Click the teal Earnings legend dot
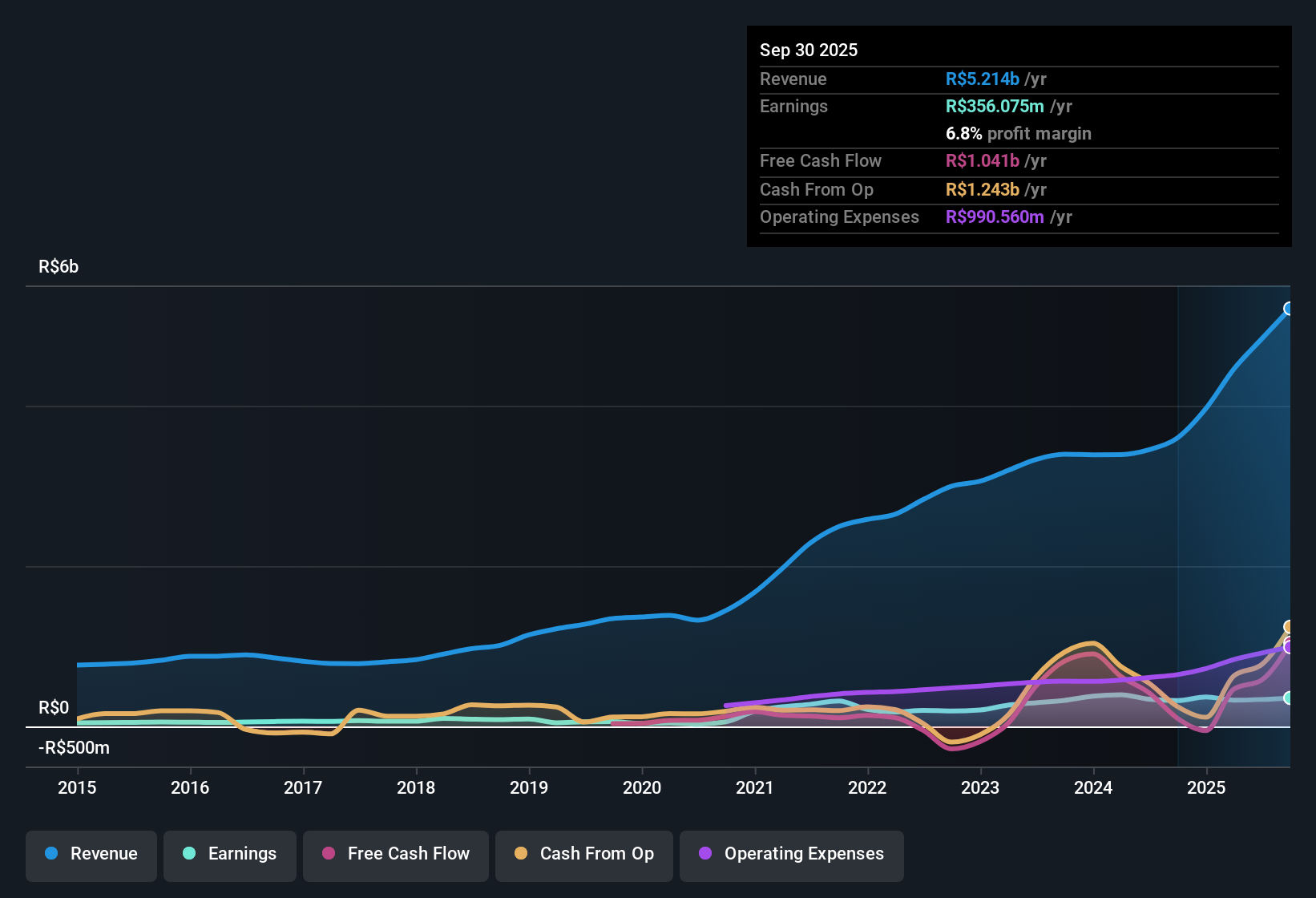The width and height of the screenshot is (1316, 898). [189, 855]
